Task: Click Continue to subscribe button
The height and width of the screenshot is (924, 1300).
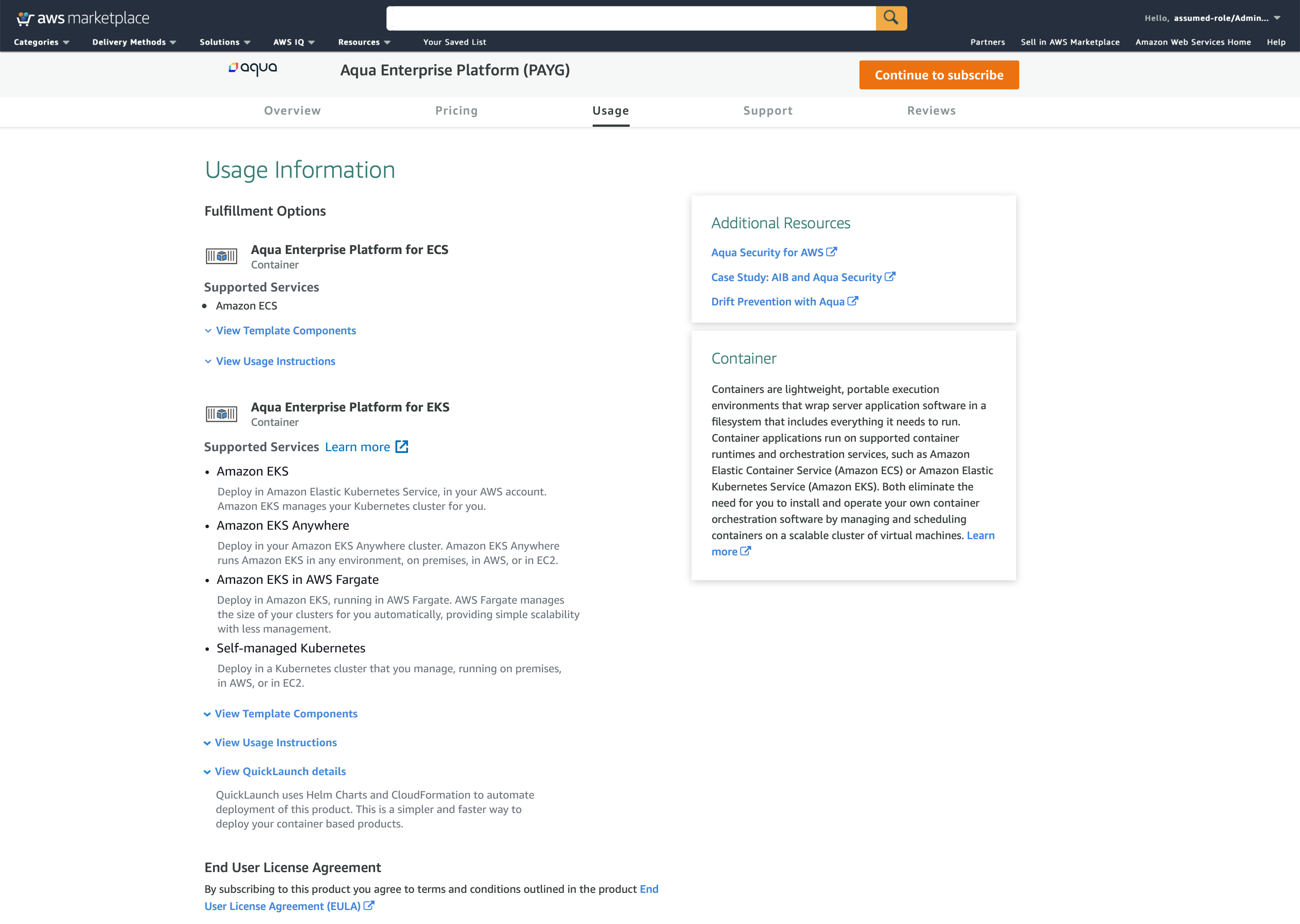Action: (938, 75)
